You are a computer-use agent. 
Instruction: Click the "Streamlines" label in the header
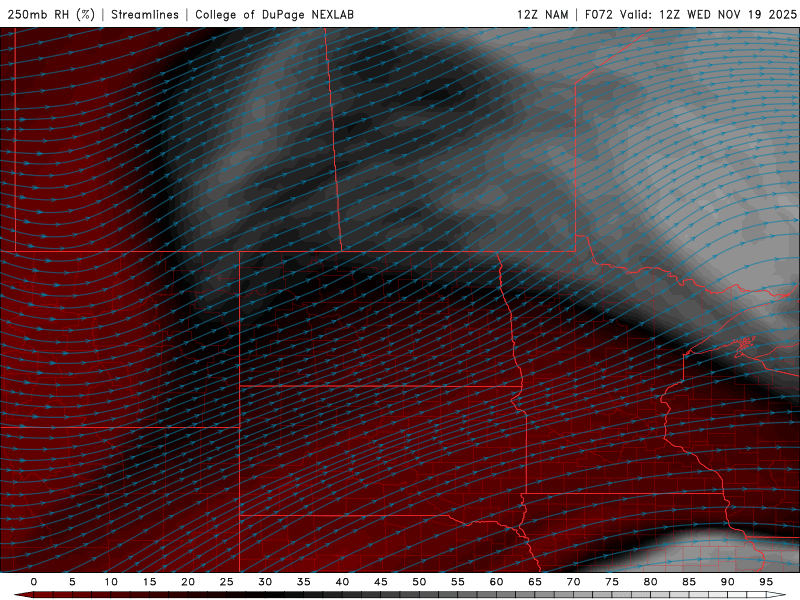coord(145,14)
